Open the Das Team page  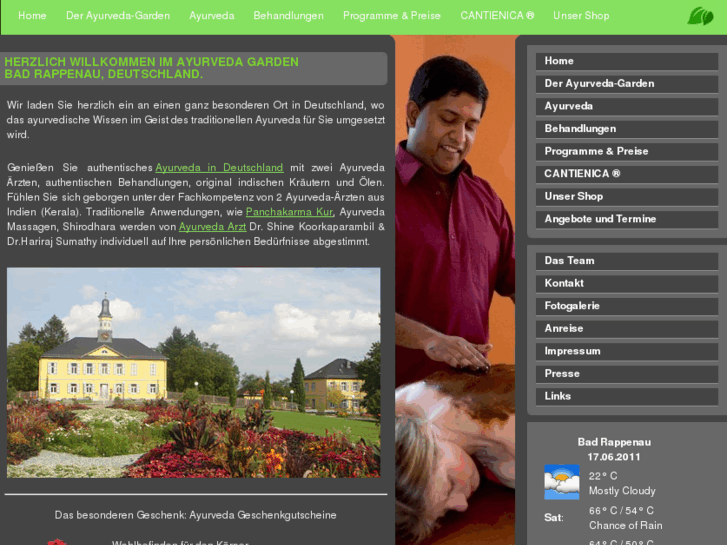pyautogui.click(x=627, y=261)
